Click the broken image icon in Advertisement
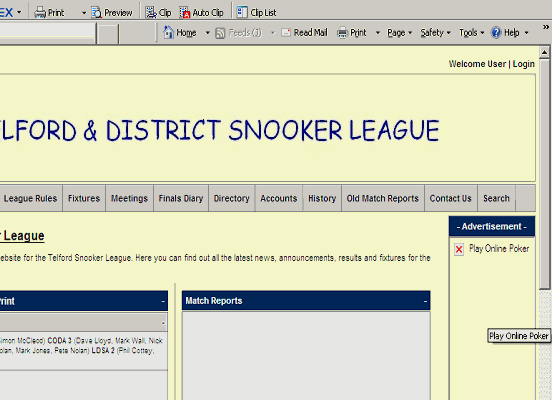The width and height of the screenshot is (552, 400). pyautogui.click(x=459, y=249)
